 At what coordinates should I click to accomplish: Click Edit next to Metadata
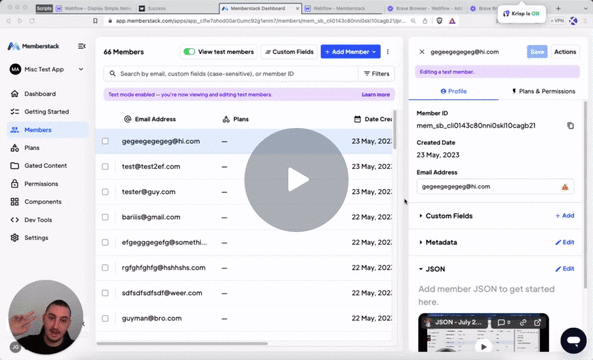coord(565,242)
